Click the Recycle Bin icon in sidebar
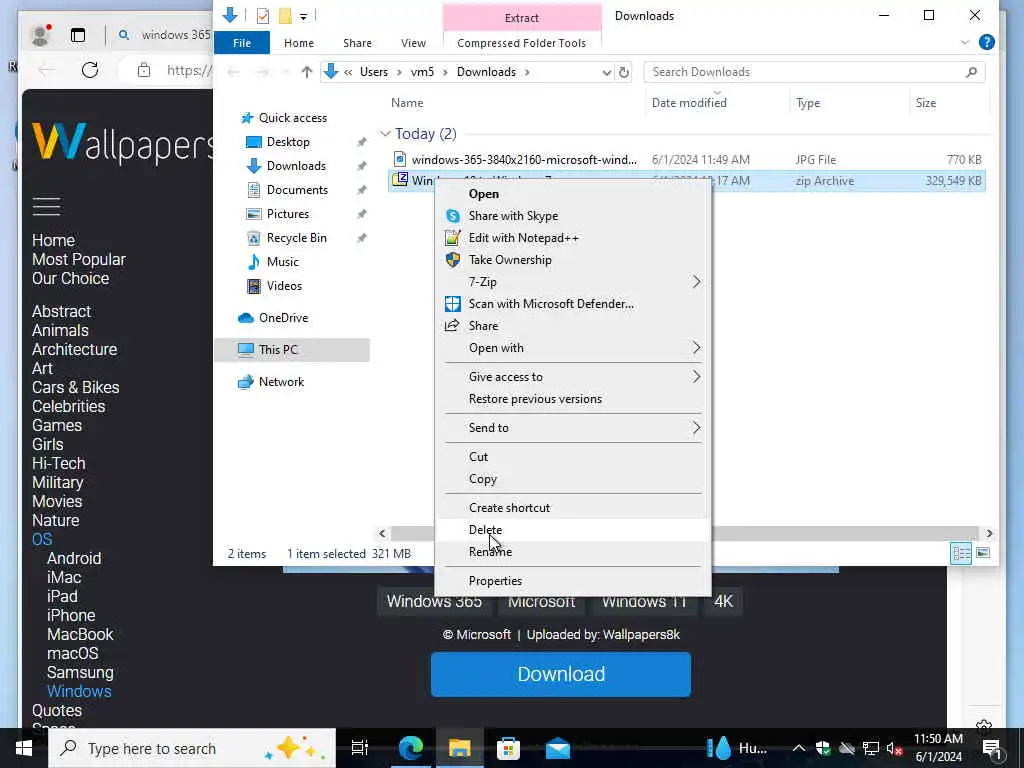 [x=254, y=238]
